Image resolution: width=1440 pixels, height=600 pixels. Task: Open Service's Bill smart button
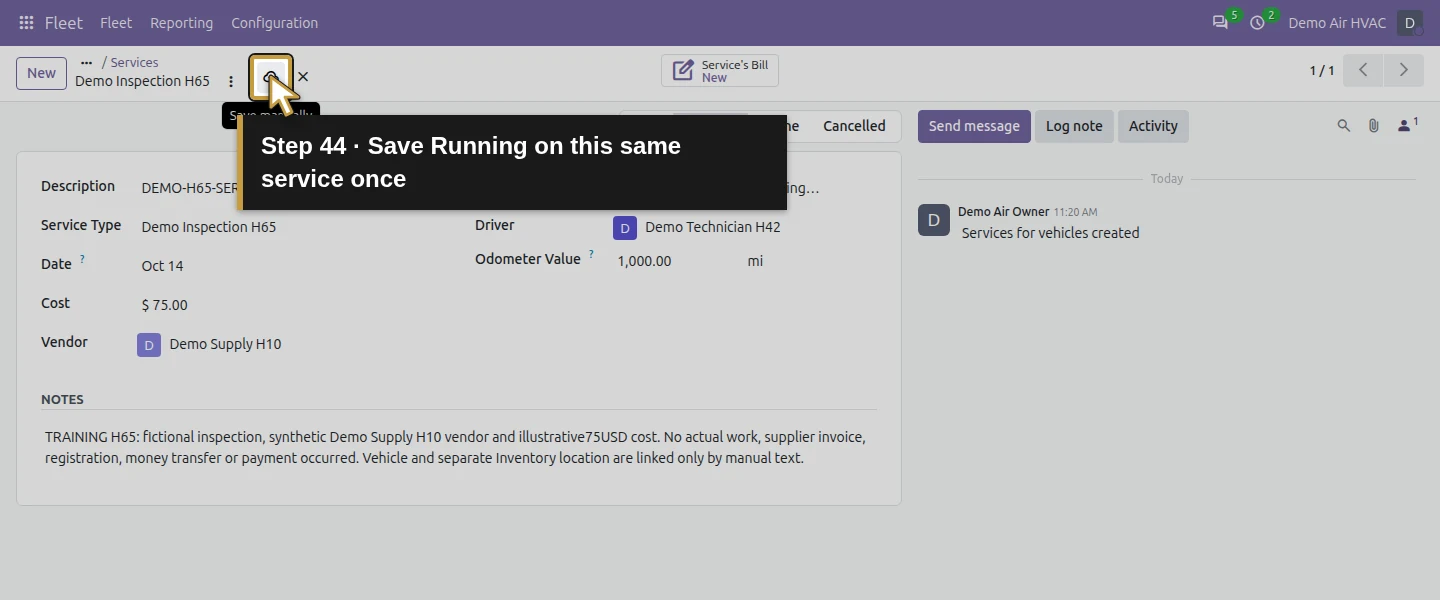720,71
